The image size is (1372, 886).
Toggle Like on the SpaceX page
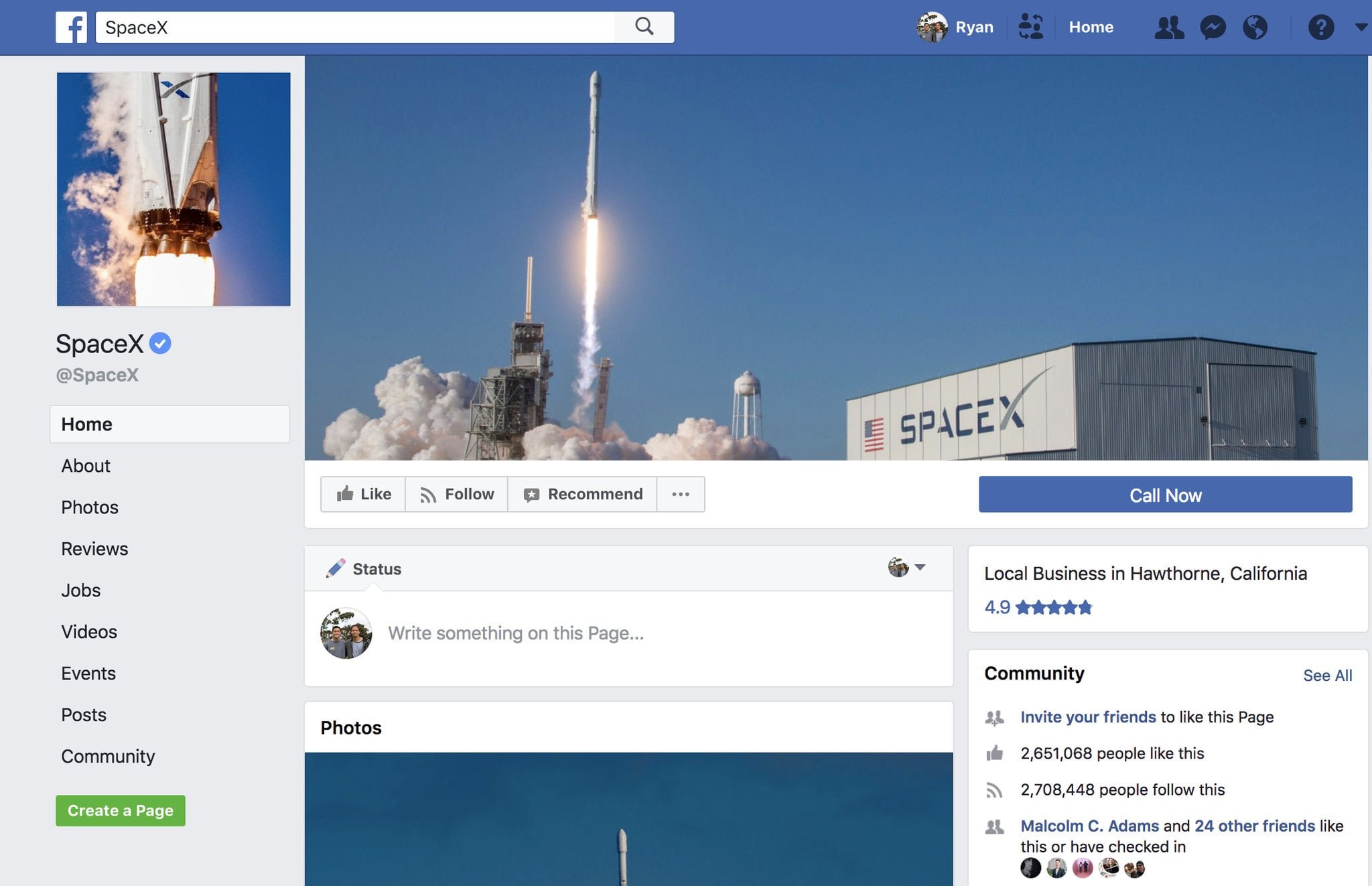coord(364,495)
